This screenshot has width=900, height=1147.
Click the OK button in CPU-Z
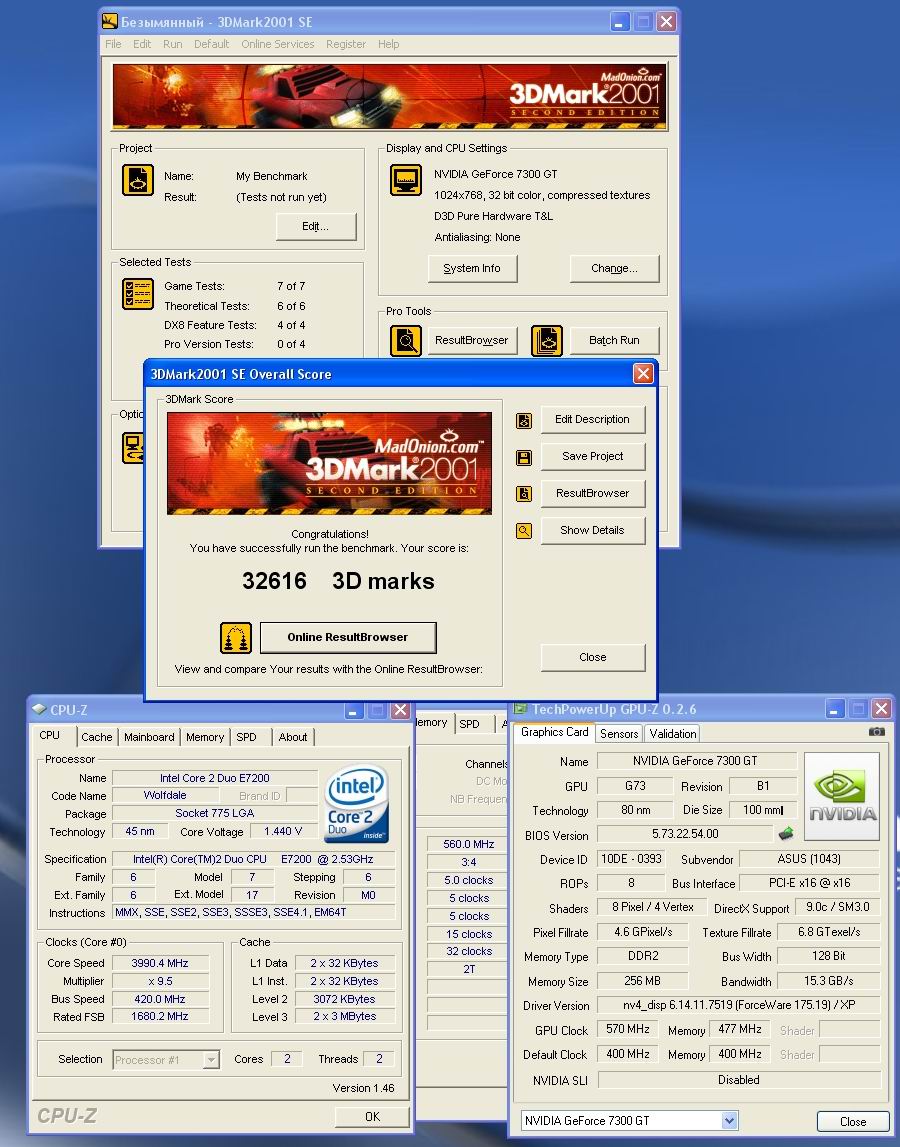coord(372,1117)
